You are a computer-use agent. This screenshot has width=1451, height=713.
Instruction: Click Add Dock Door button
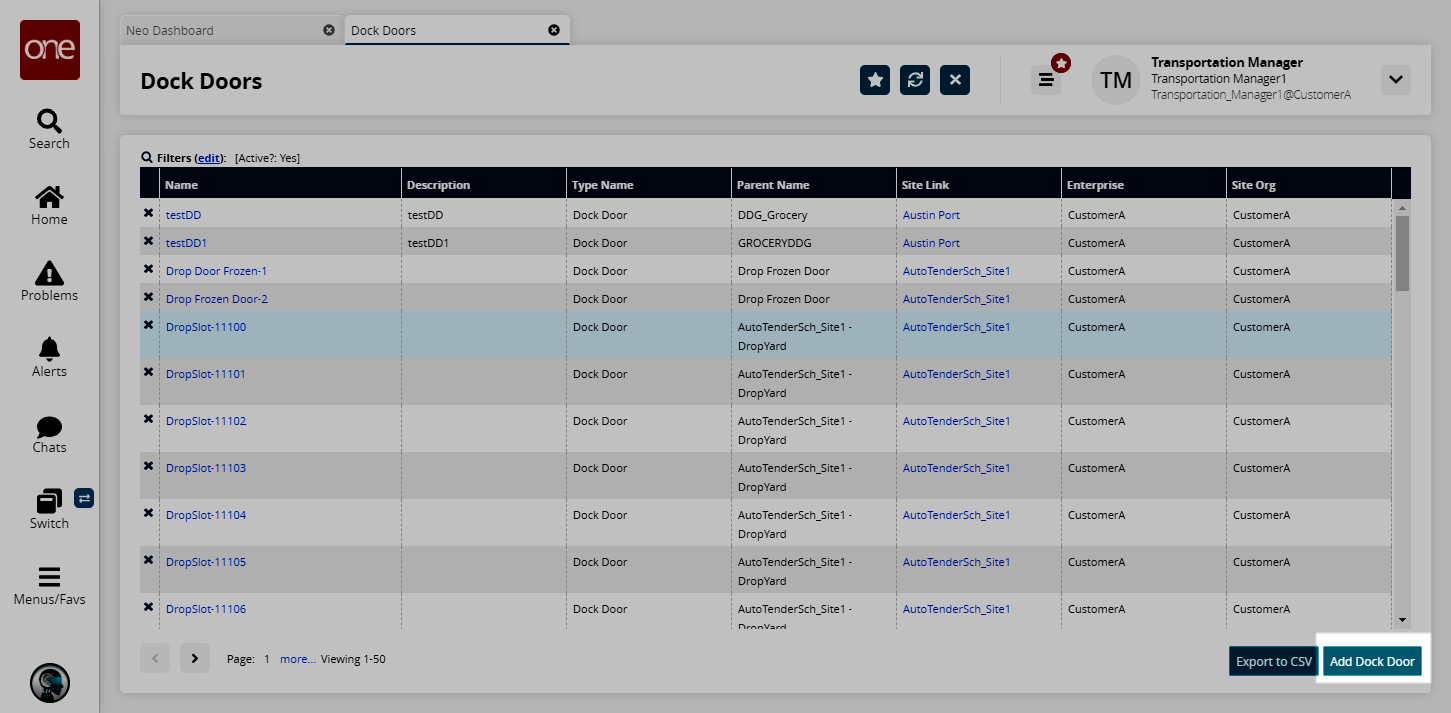tap(1372, 661)
